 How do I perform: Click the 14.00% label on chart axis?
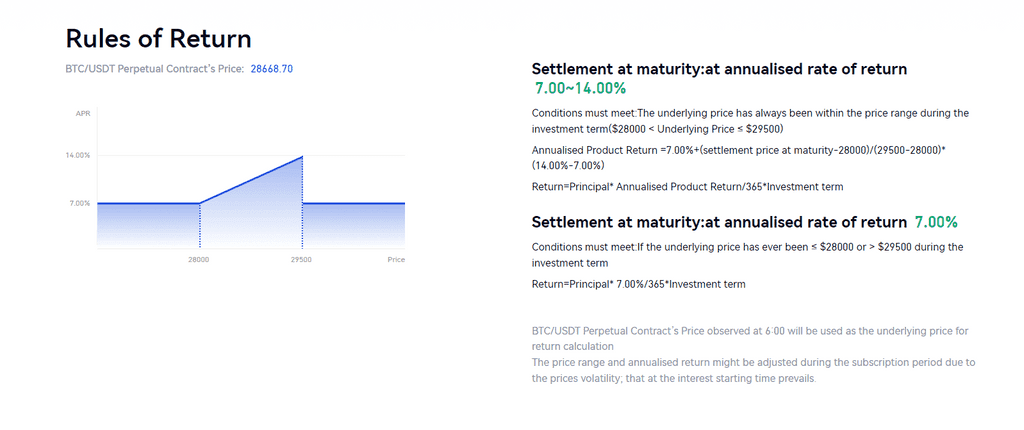tap(79, 156)
